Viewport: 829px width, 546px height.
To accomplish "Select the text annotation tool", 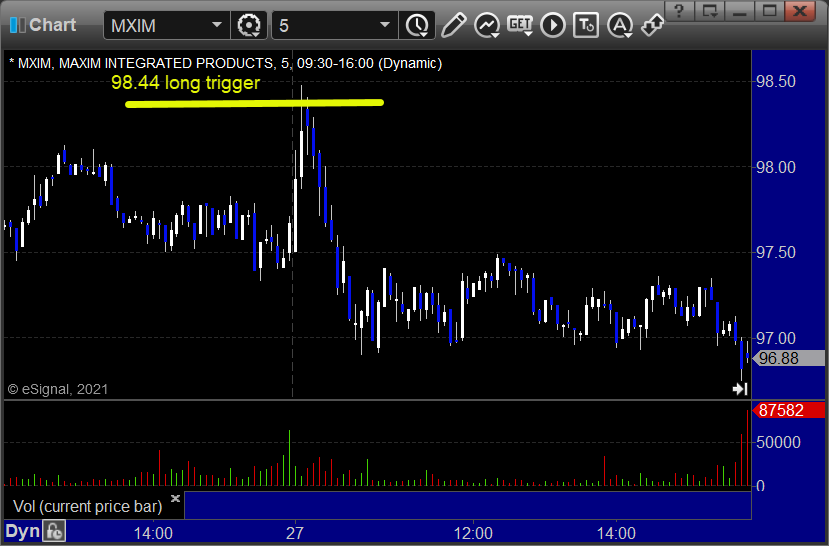I will 586,25.
